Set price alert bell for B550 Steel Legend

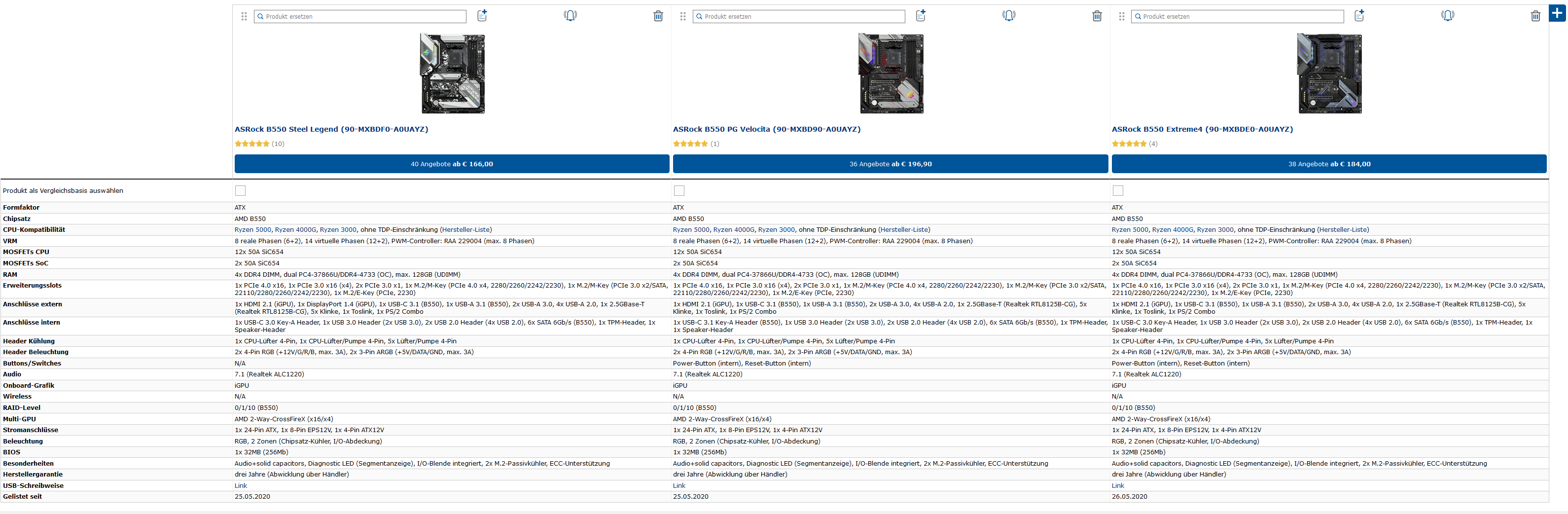click(570, 15)
